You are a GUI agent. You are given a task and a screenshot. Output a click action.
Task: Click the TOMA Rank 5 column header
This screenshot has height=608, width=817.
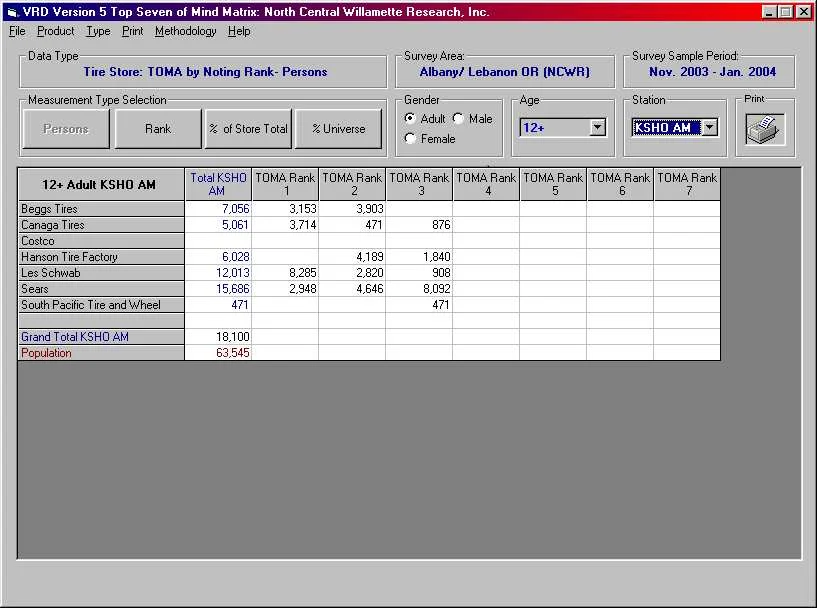553,184
